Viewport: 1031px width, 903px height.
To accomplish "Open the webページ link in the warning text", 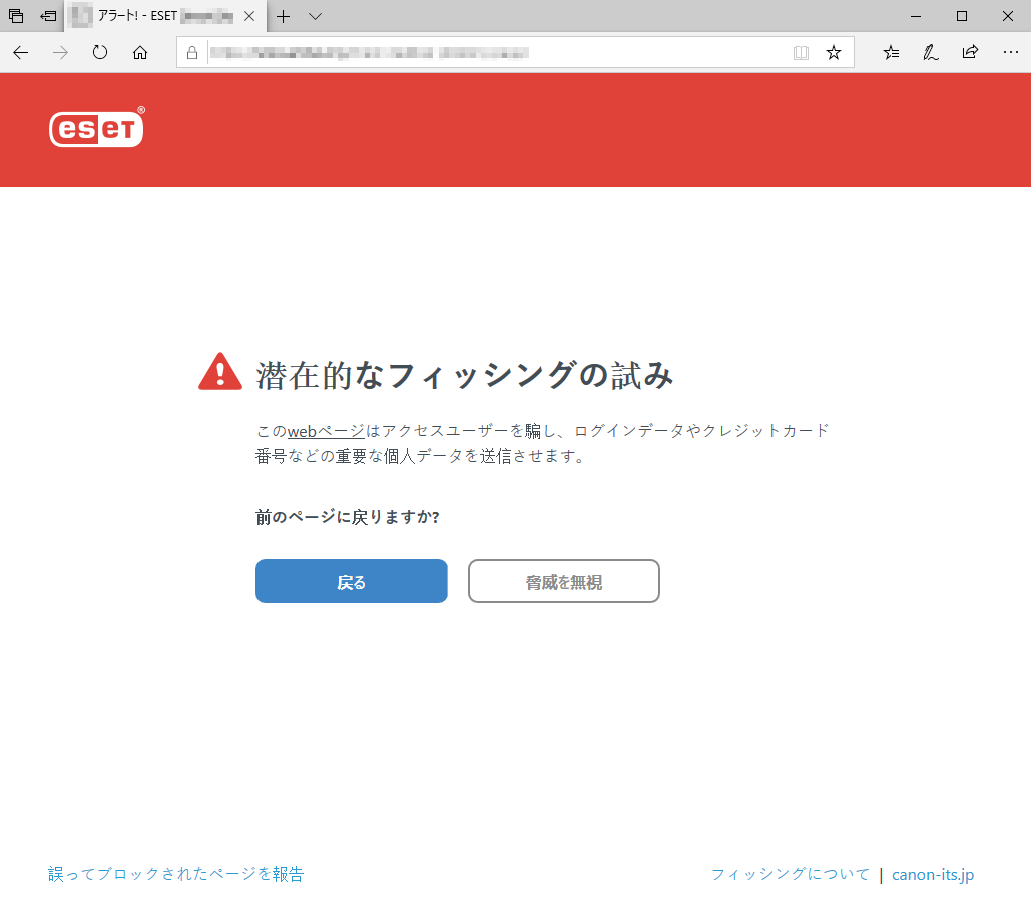I will 325,430.
